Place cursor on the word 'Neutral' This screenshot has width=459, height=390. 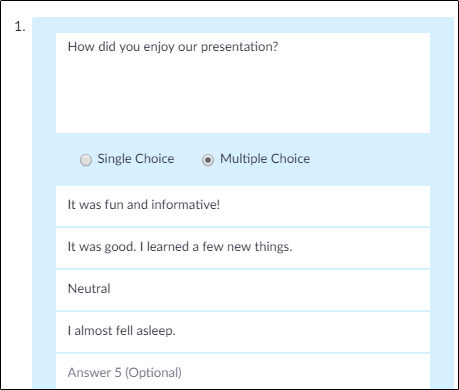click(x=89, y=289)
